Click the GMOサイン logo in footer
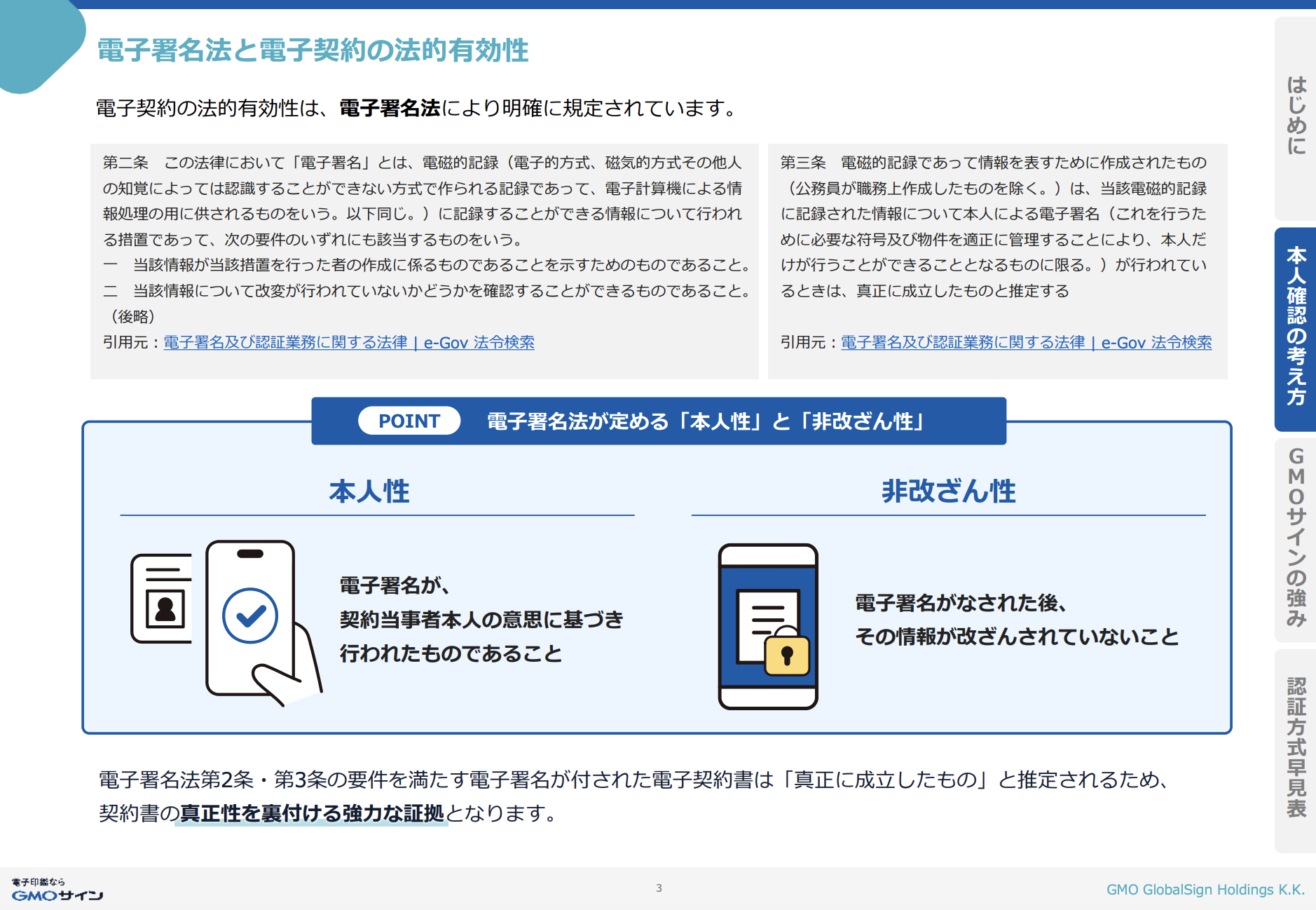 point(57,890)
